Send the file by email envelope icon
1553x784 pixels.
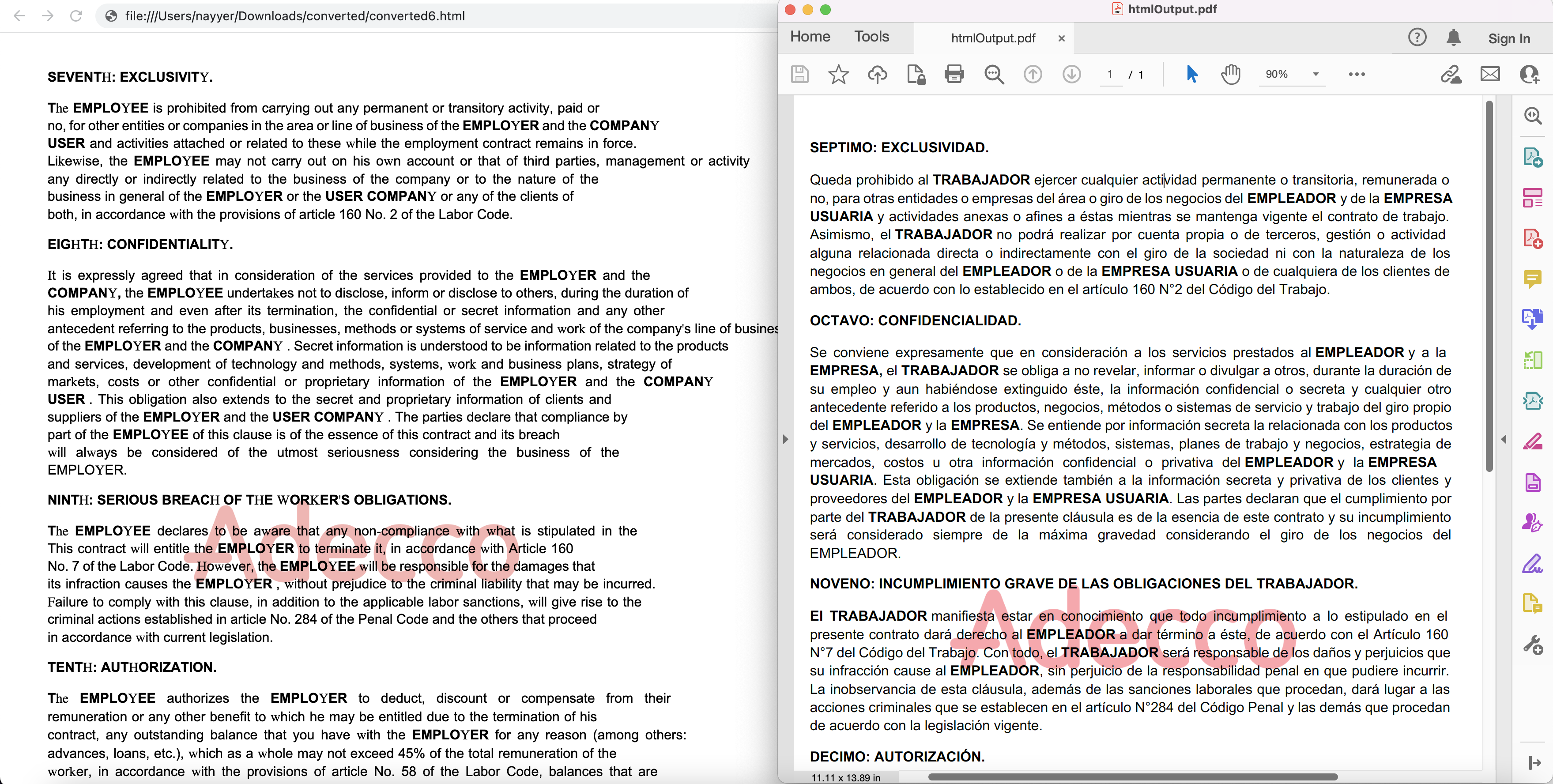pyautogui.click(x=1490, y=74)
